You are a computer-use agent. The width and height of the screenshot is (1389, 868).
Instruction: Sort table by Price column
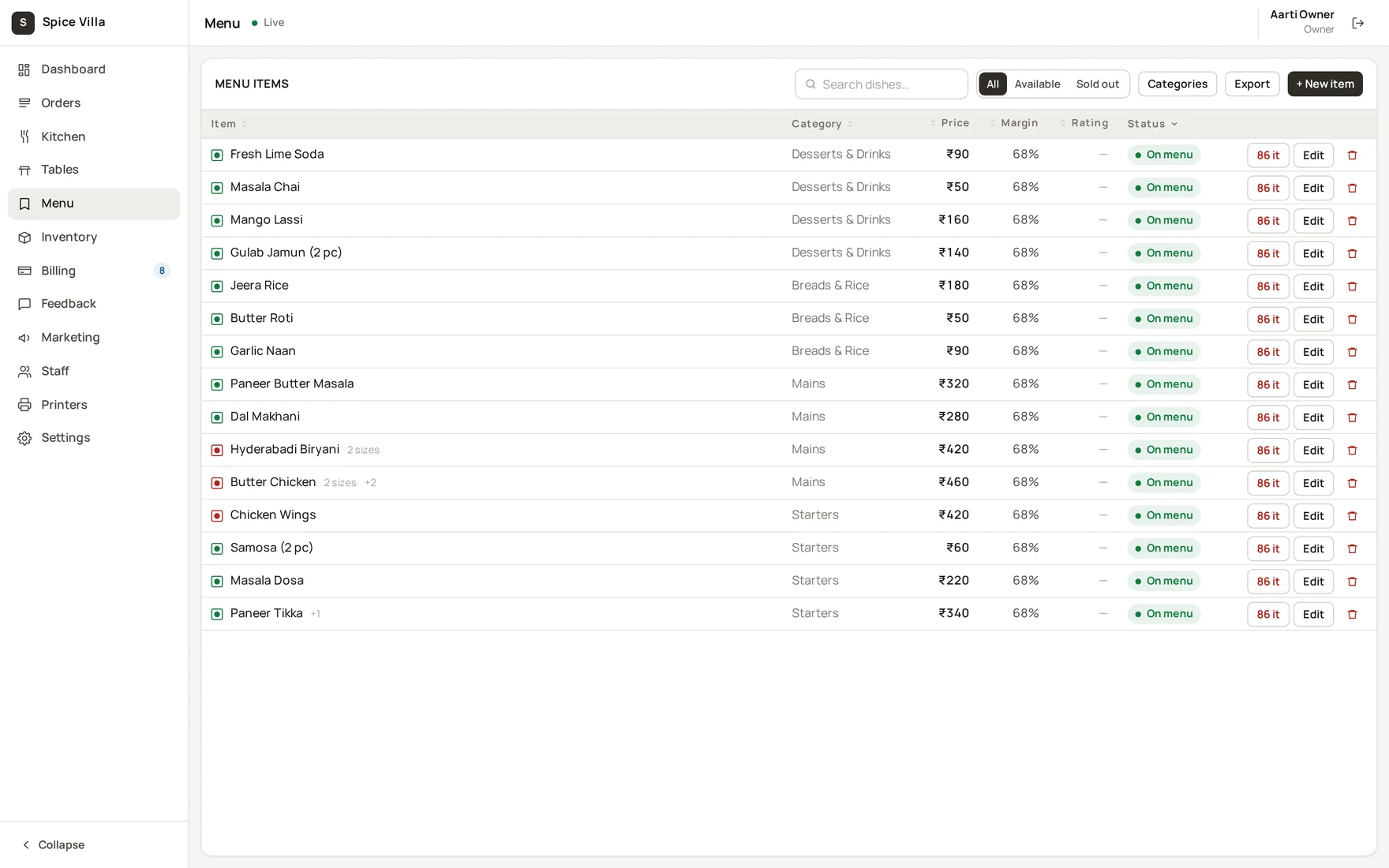point(949,123)
